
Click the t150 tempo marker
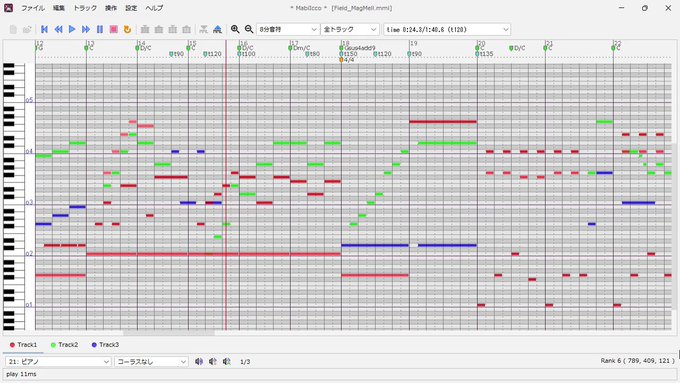[x=348, y=54]
